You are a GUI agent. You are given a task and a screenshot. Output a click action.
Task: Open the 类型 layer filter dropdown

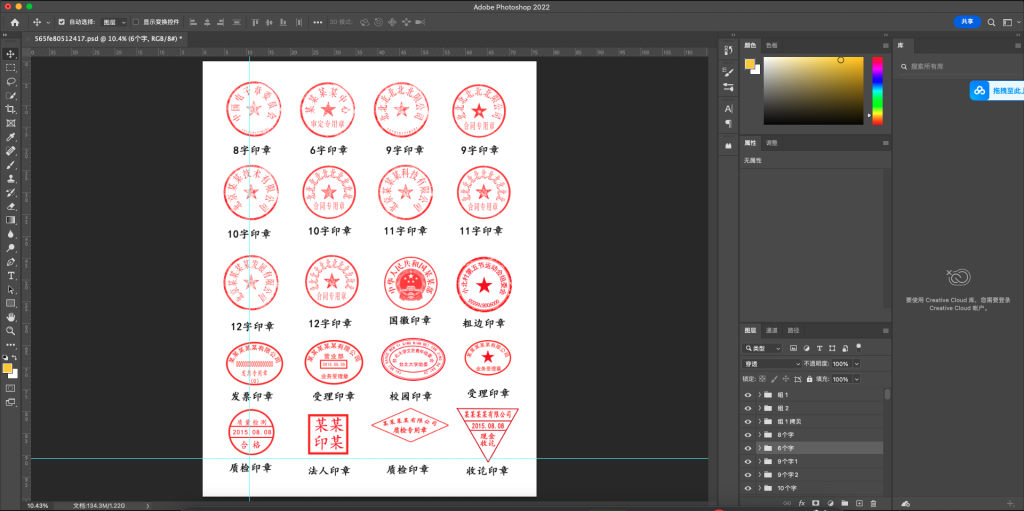762,349
